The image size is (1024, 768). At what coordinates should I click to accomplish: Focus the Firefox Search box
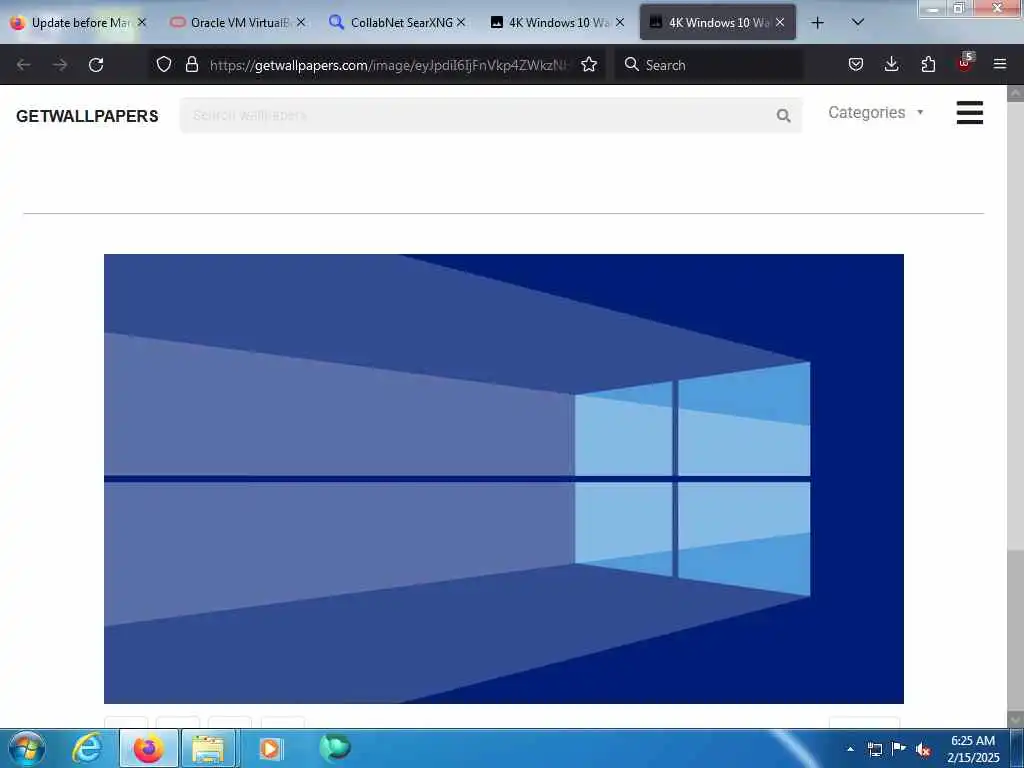pos(708,65)
